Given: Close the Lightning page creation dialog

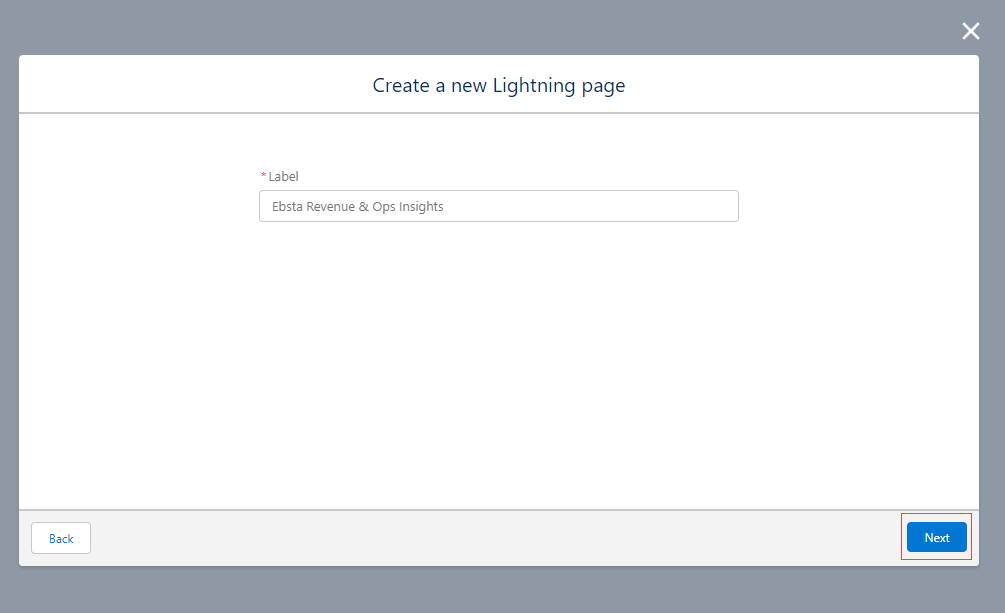Looking at the screenshot, I should click(x=970, y=31).
